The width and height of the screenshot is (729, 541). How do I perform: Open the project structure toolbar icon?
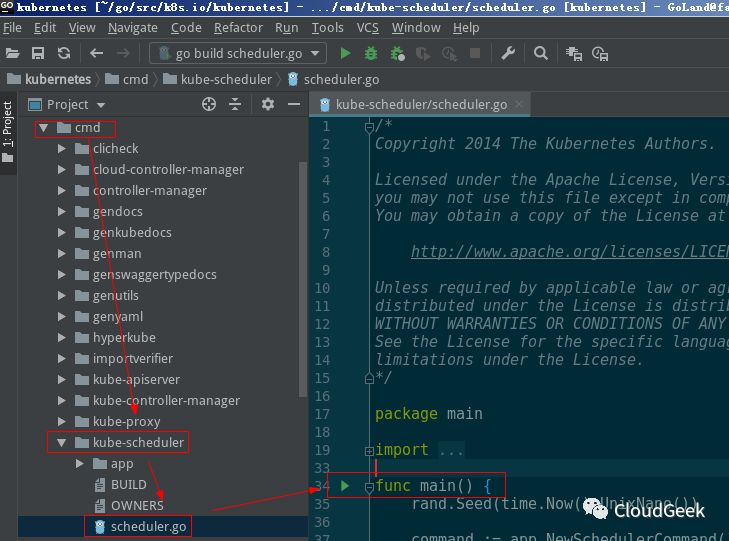pos(574,54)
